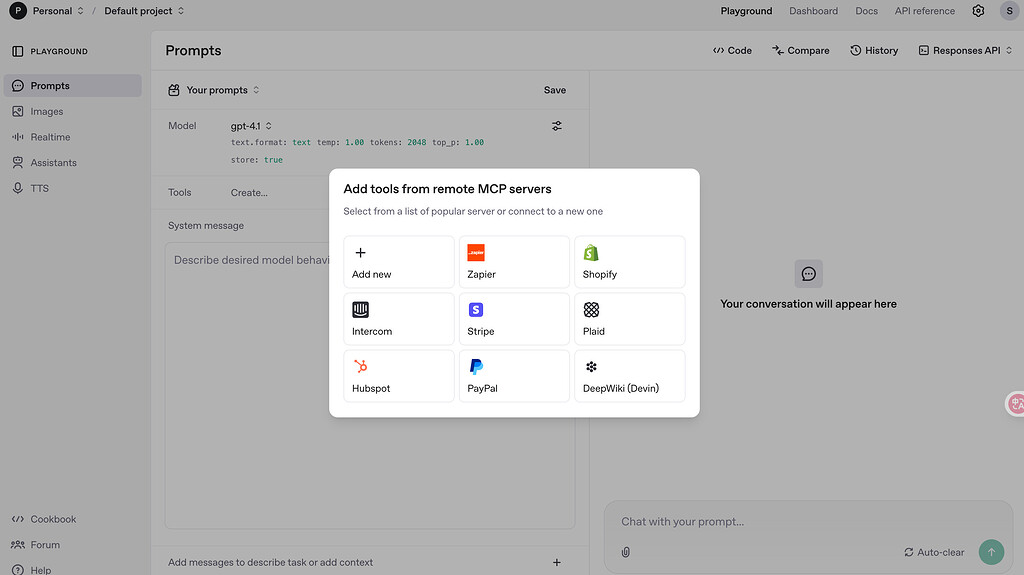The width and height of the screenshot is (1024, 575).
Task: Click the pink translate floating icon
Action: tap(1015, 404)
